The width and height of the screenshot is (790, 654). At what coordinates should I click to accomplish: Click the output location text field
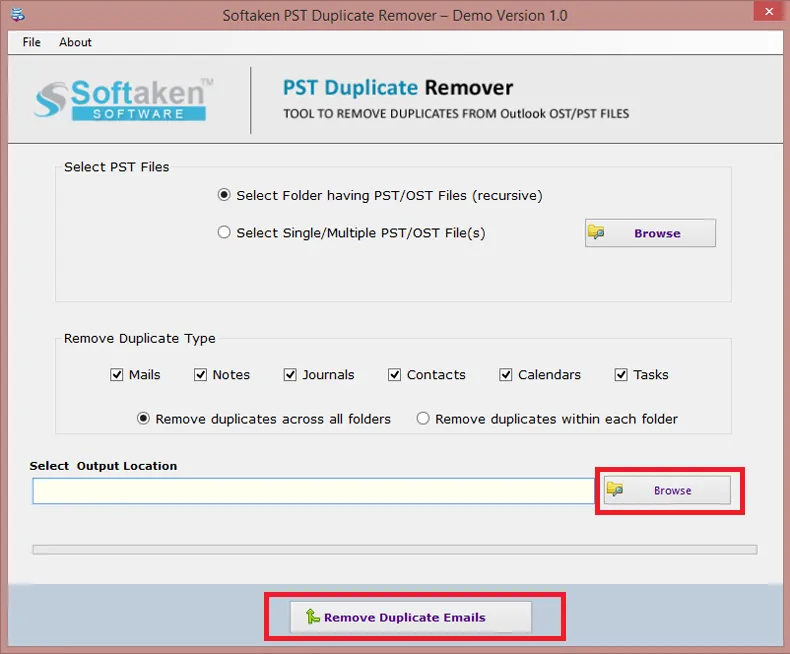(313, 491)
